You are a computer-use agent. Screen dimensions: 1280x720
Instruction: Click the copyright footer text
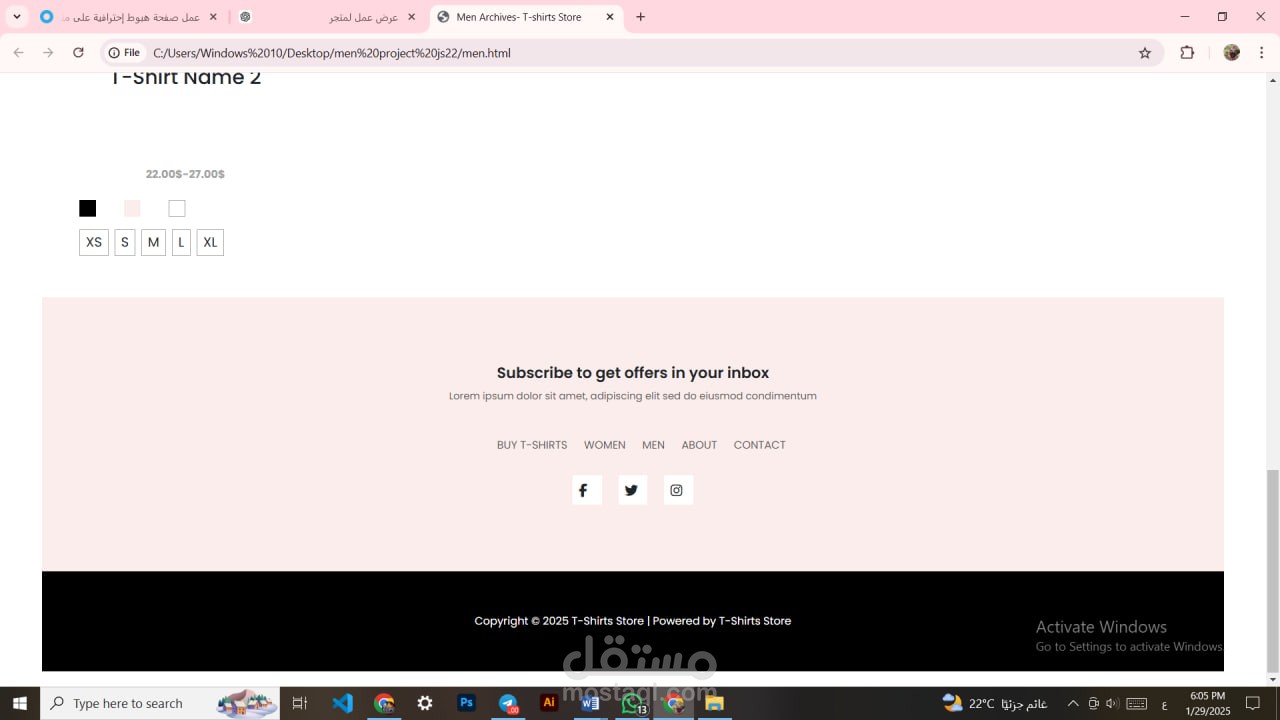(633, 621)
